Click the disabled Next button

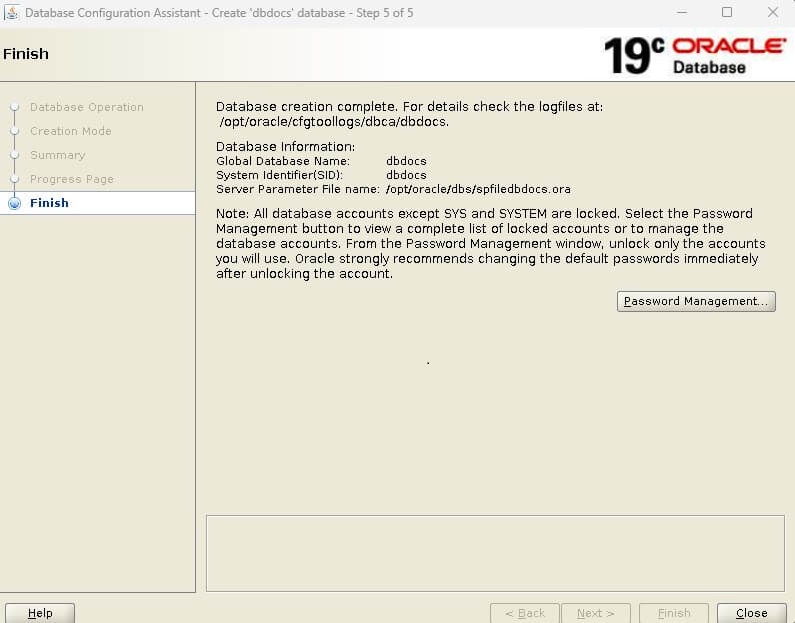pos(596,613)
